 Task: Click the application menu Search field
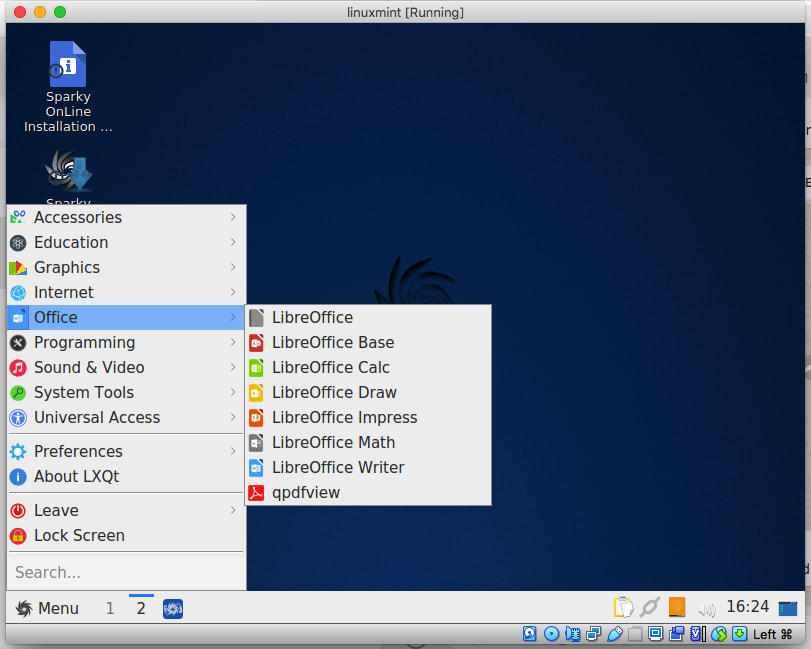coord(126,572)
